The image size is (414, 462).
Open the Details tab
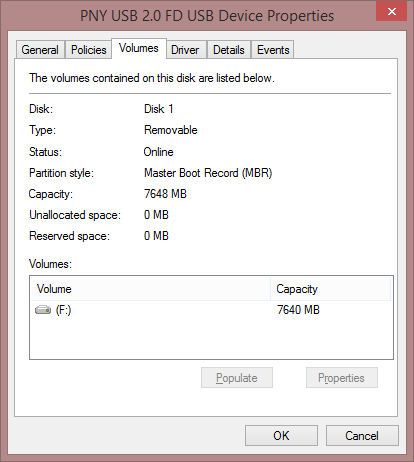click(229, 50)
